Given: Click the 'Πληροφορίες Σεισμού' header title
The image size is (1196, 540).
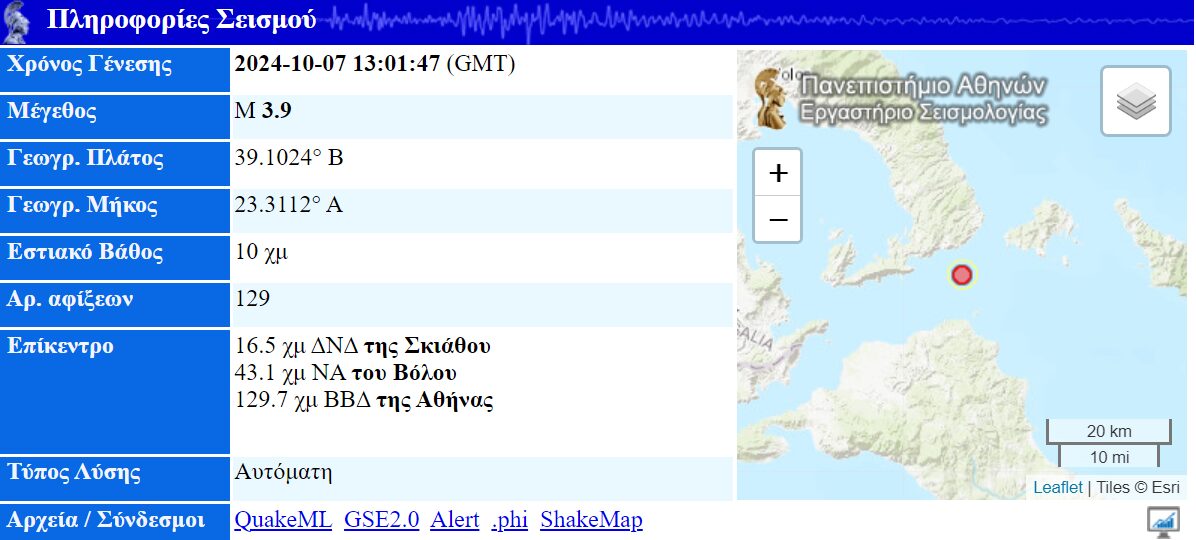Looking at the screenshot, I should 181,20.
